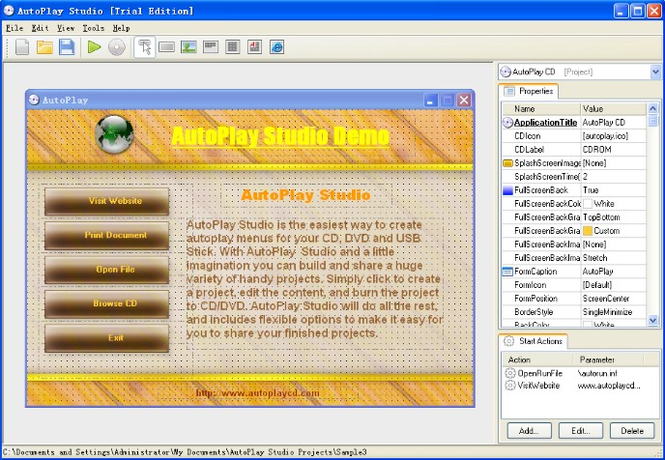Open the Tools menu
This screenshot has width=665, height=460.
(x=93, y=28)
